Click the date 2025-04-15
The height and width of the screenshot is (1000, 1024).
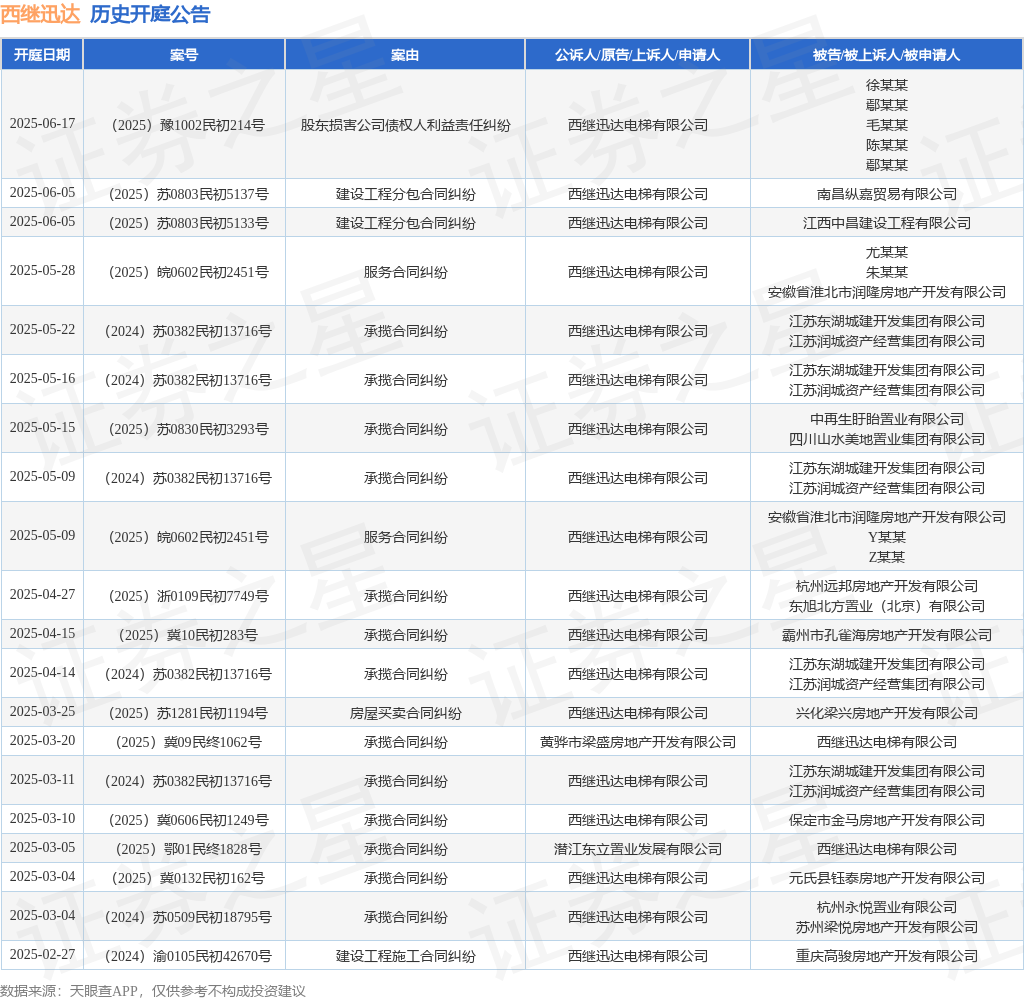coord(42,634)
